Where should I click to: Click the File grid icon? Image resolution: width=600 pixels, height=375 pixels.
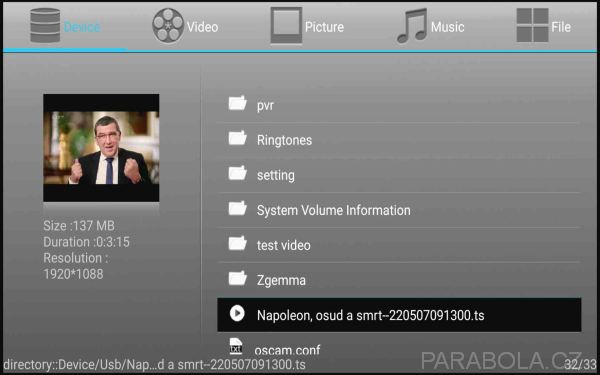click(532, 25)
